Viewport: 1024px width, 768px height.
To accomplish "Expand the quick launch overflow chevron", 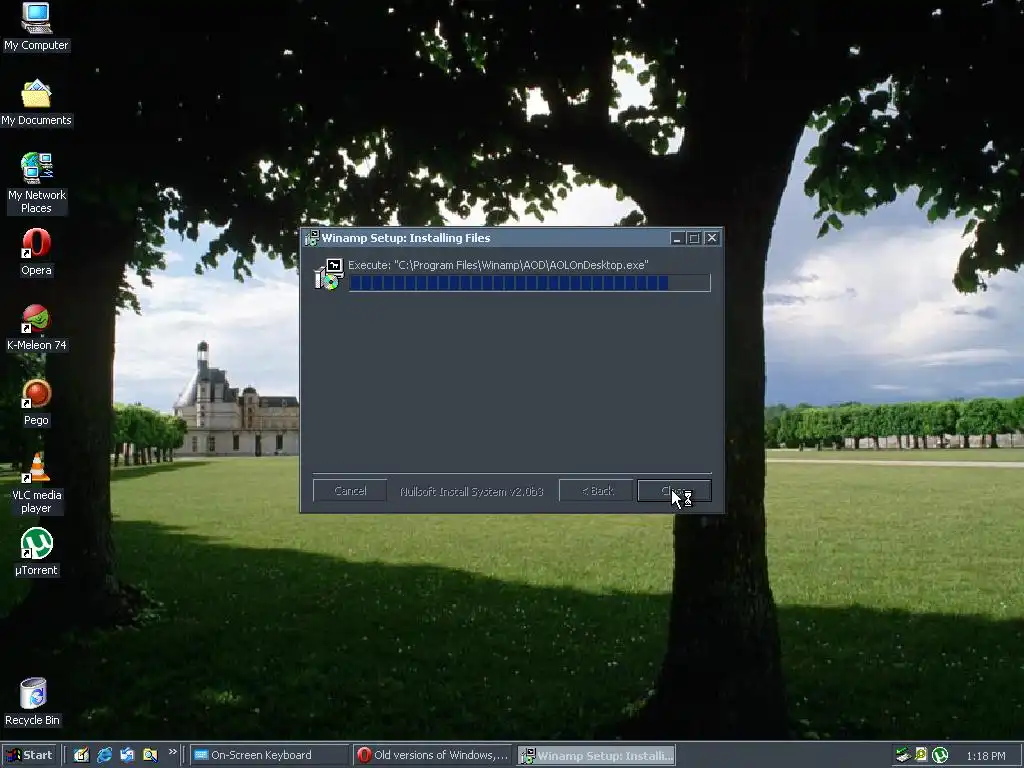I will click(x=172, y=752).
